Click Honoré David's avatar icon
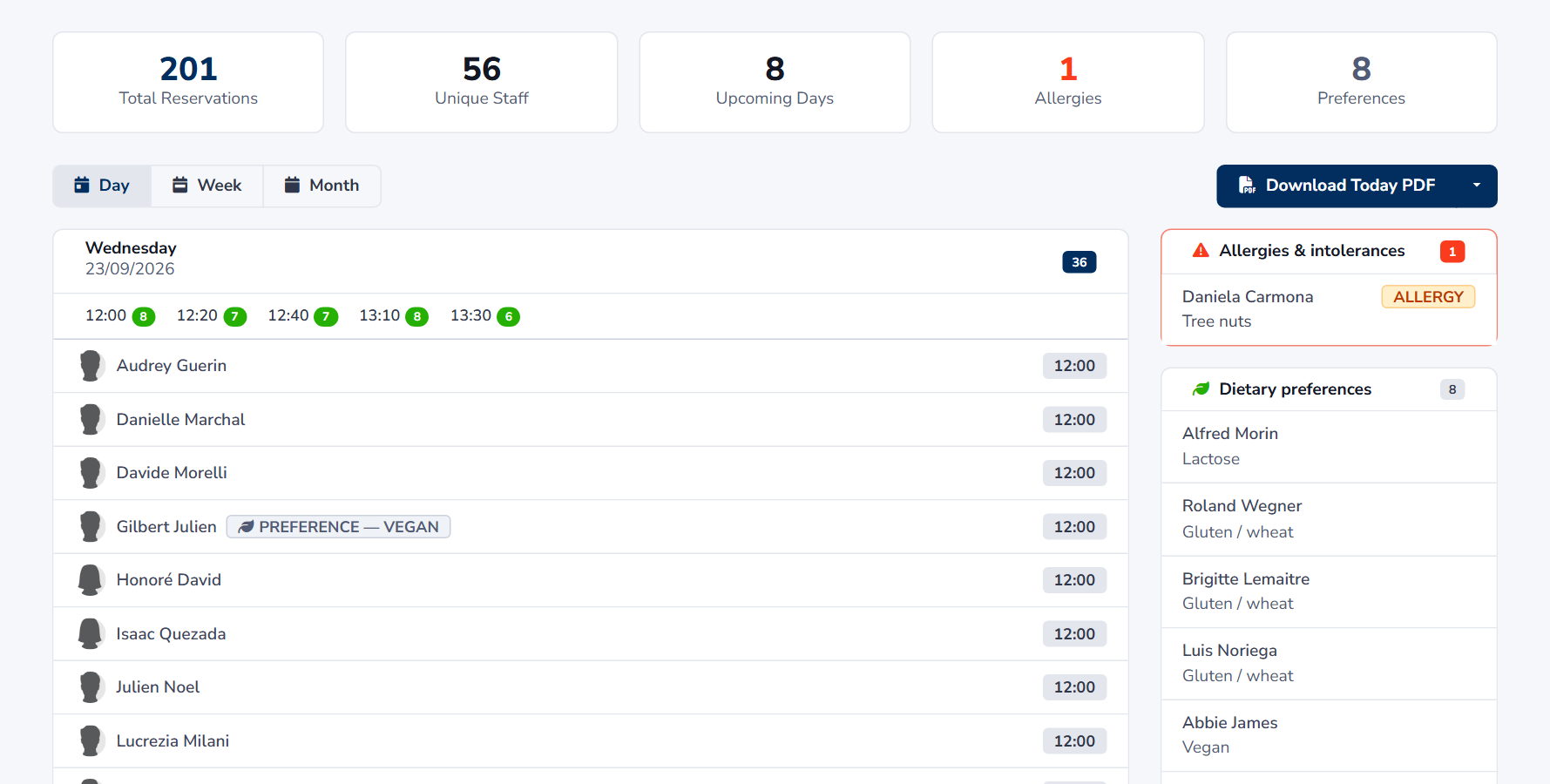 tap(91, 580)
